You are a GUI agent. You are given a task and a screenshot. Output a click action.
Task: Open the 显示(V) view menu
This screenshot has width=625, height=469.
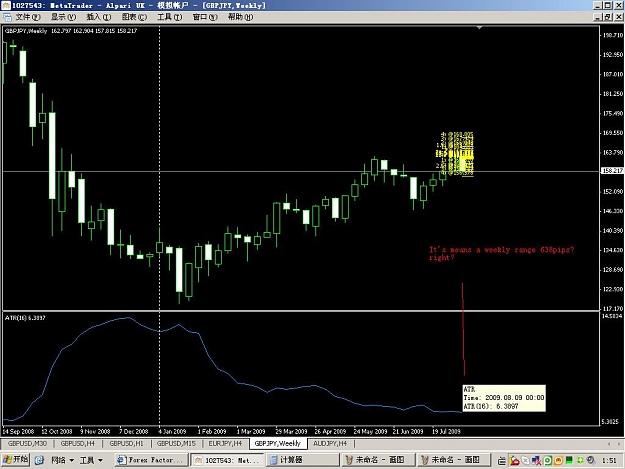coord(63,17)
